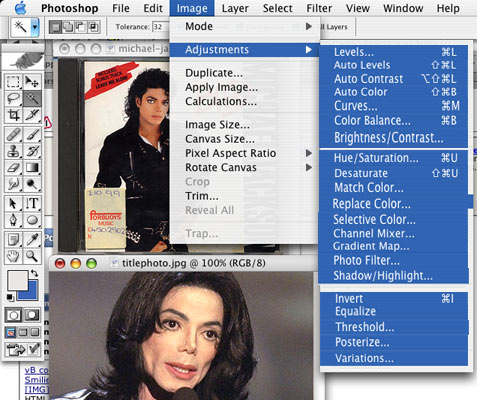Screen dimensions: 477x400
Task: Select the Clone Stamp tool
Action: coord(13,151)
